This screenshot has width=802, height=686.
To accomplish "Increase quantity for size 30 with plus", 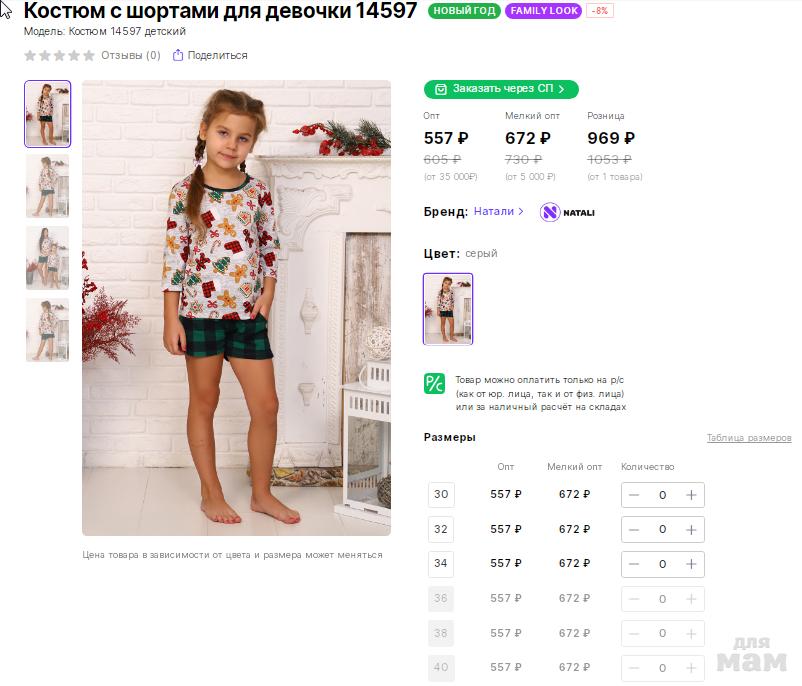I will 691,495.
